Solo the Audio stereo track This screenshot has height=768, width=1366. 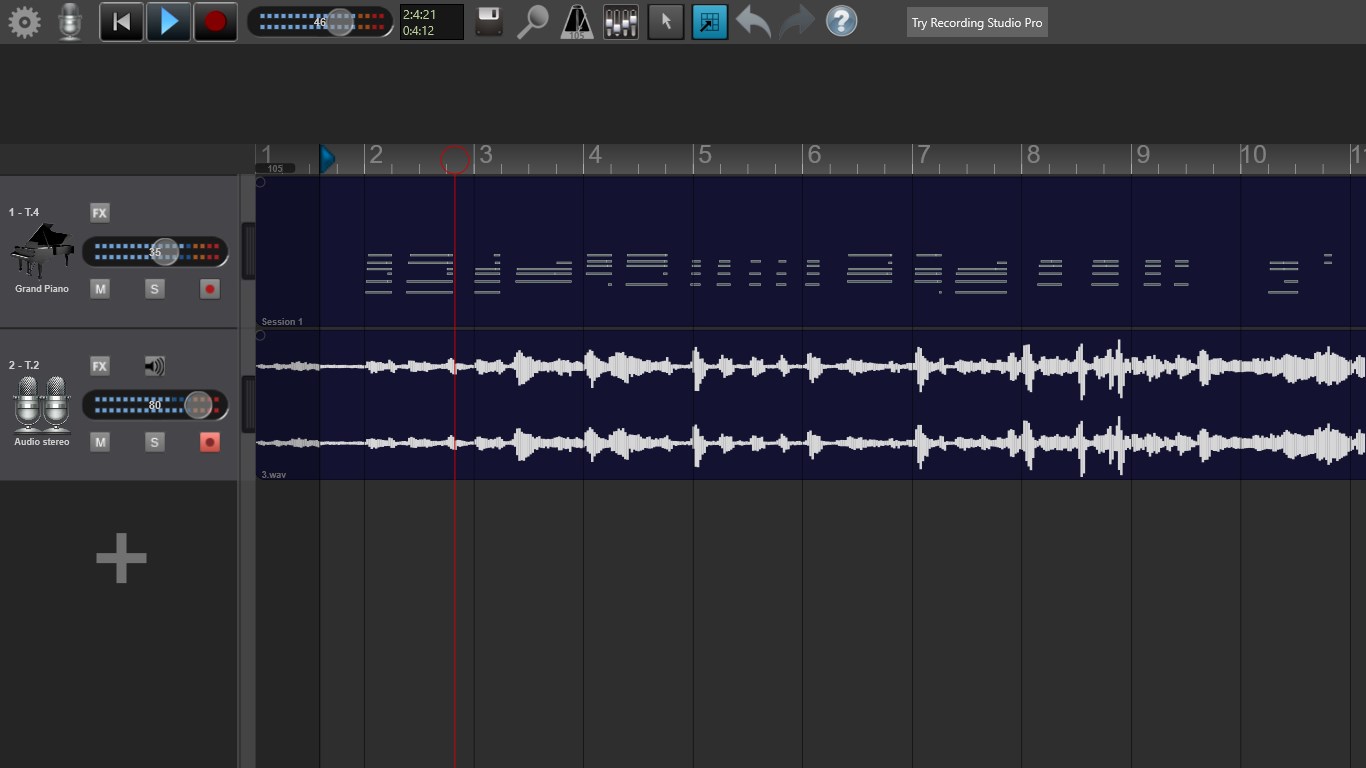click(x=155, y=441)
